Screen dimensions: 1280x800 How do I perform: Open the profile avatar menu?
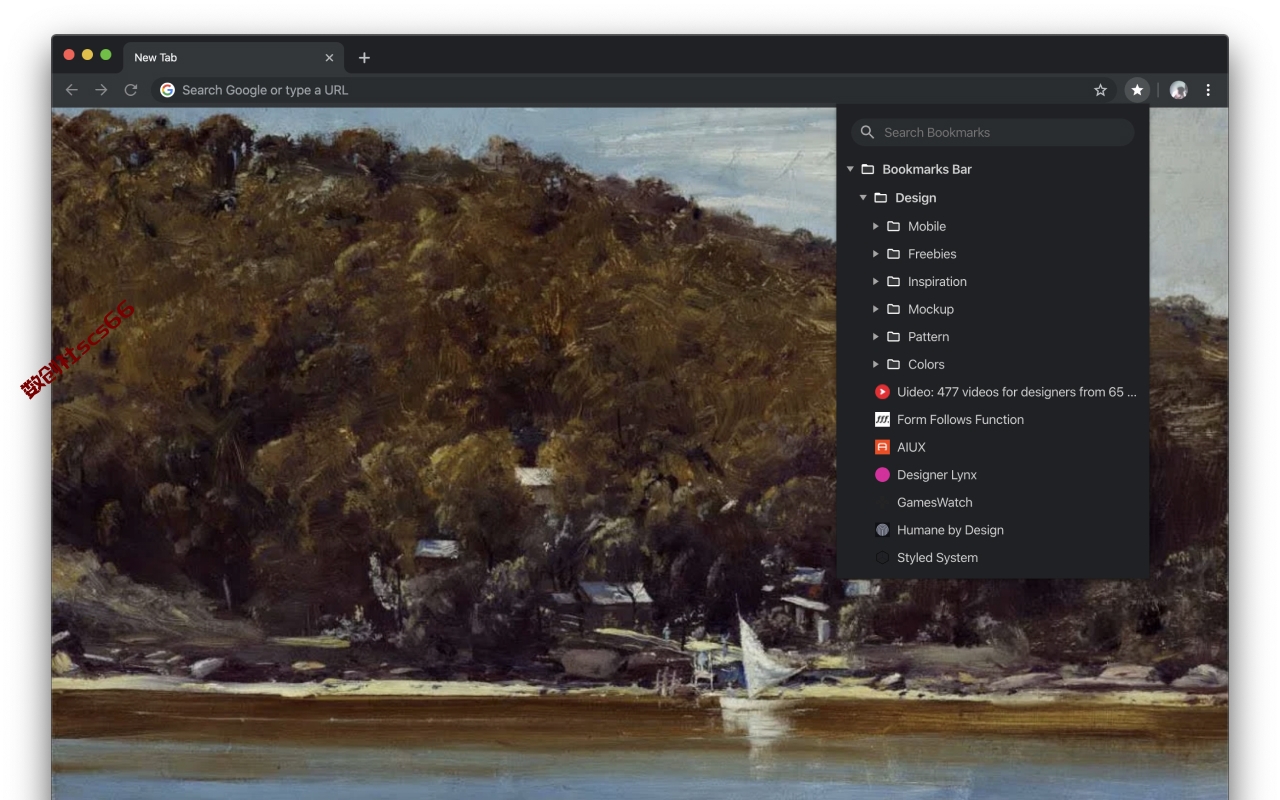click(1178, 90)
